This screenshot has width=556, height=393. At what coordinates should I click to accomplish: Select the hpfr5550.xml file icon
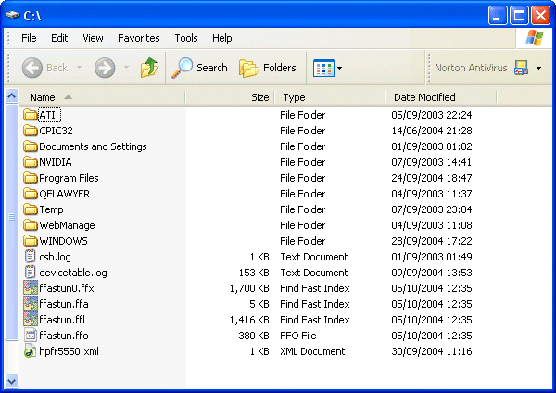[30, 351]
